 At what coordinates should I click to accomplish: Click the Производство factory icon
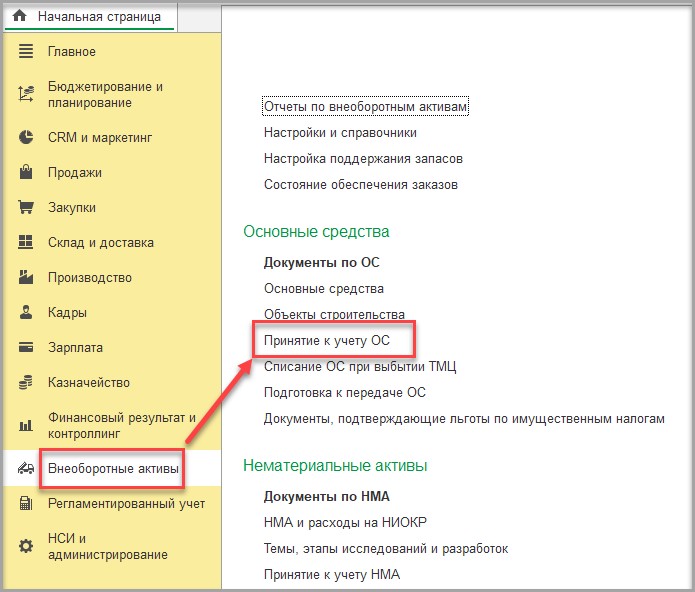point(26,277)
